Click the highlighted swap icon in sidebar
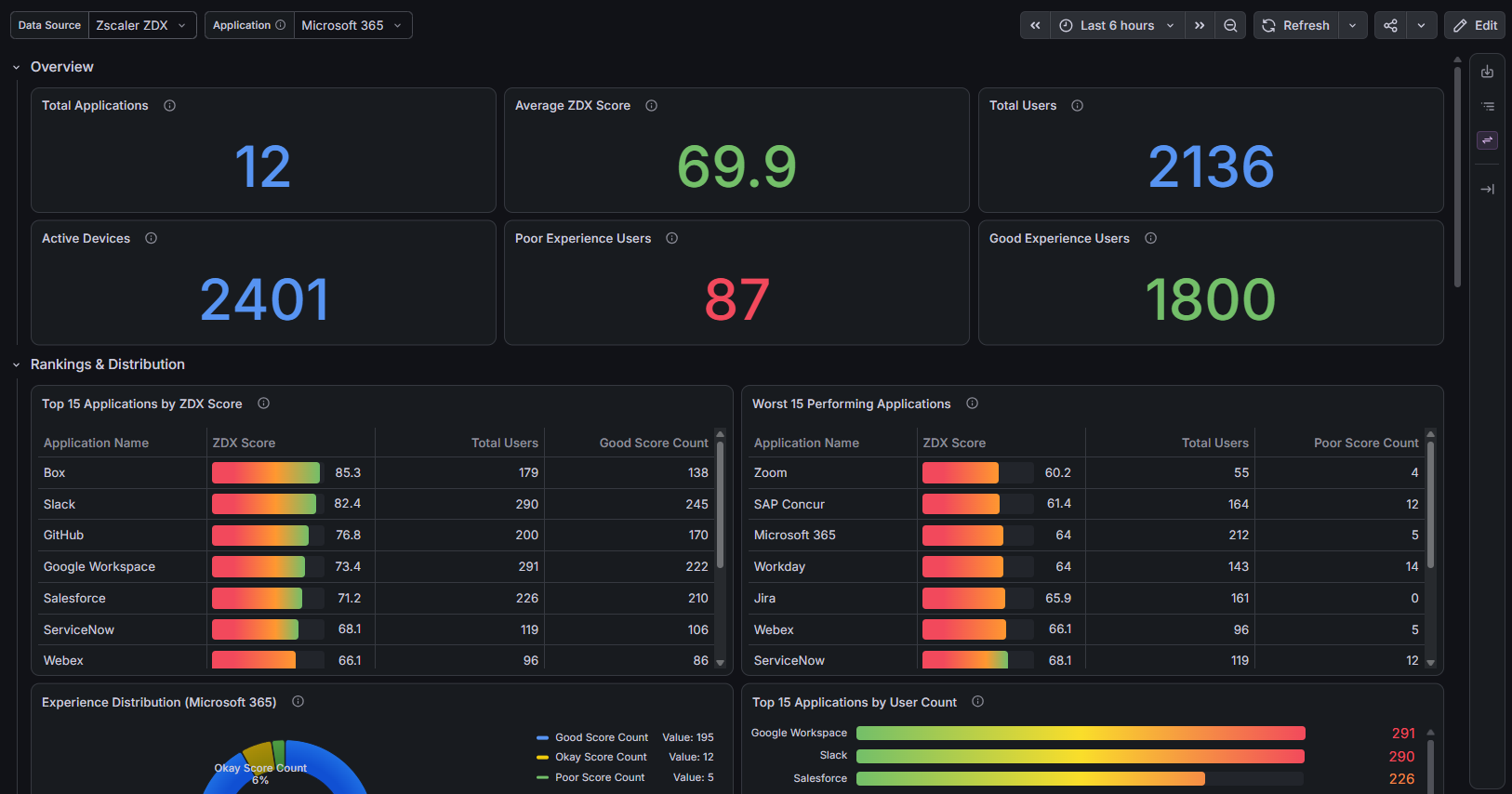1512x794 pixels. coord(1488,140)
